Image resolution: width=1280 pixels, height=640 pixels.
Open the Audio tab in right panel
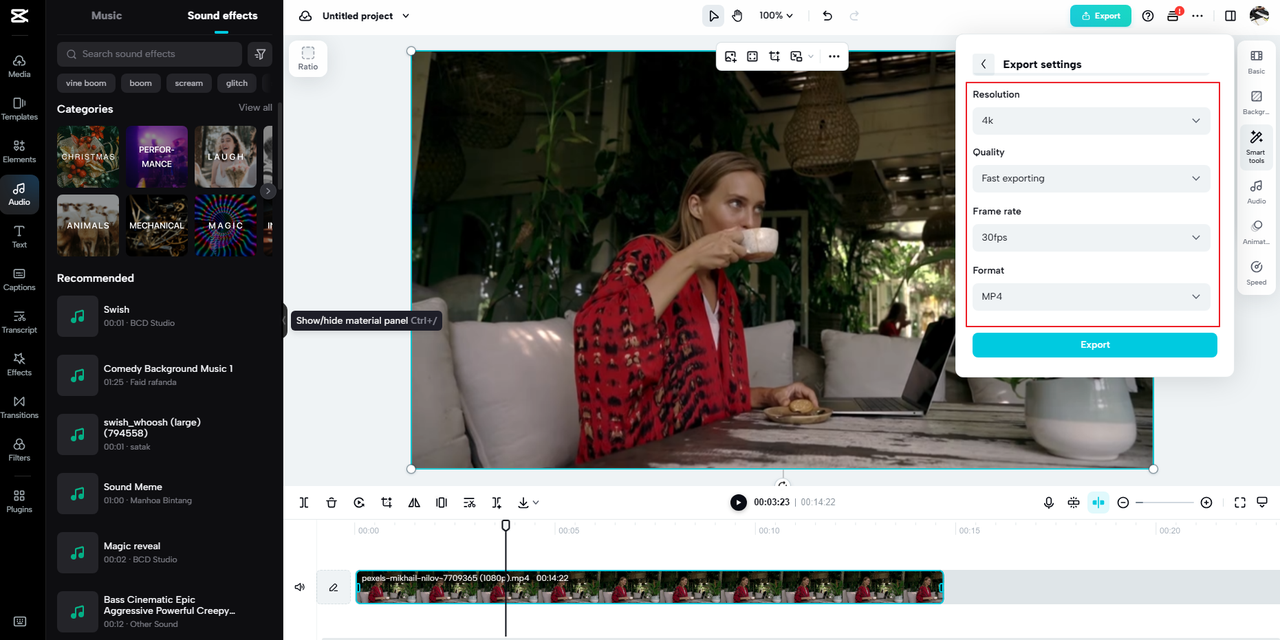click(1256, 192)
